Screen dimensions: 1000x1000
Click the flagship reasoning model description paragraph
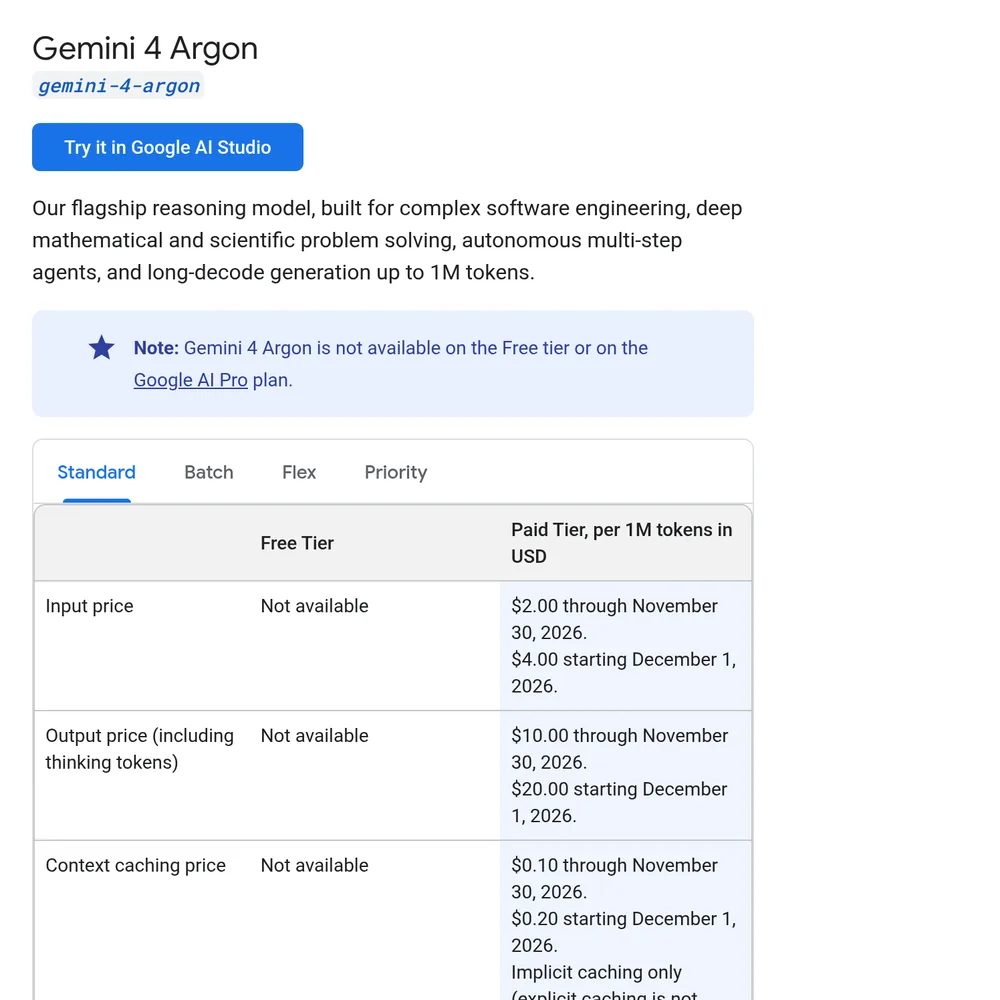point(387,240)
